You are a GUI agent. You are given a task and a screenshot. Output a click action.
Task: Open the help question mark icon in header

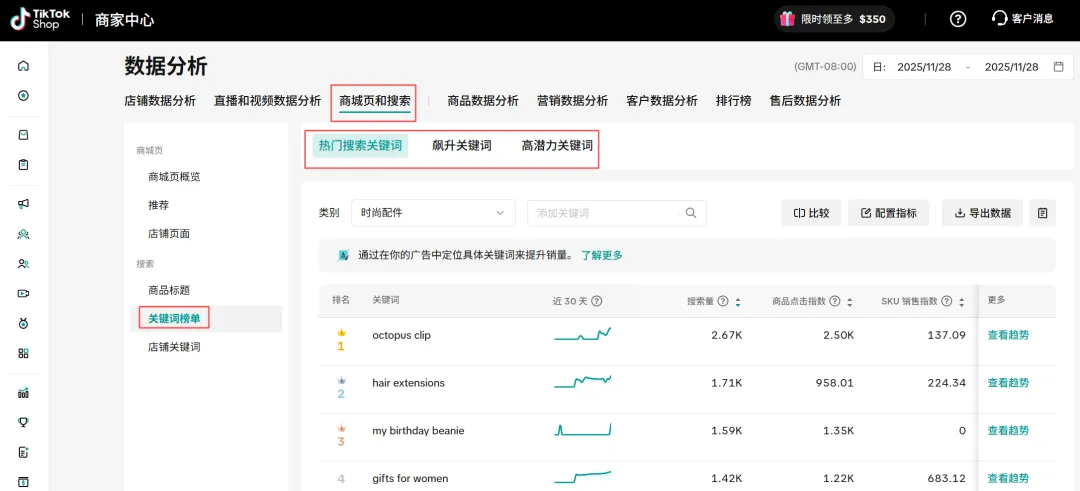[x=958, y=19]
